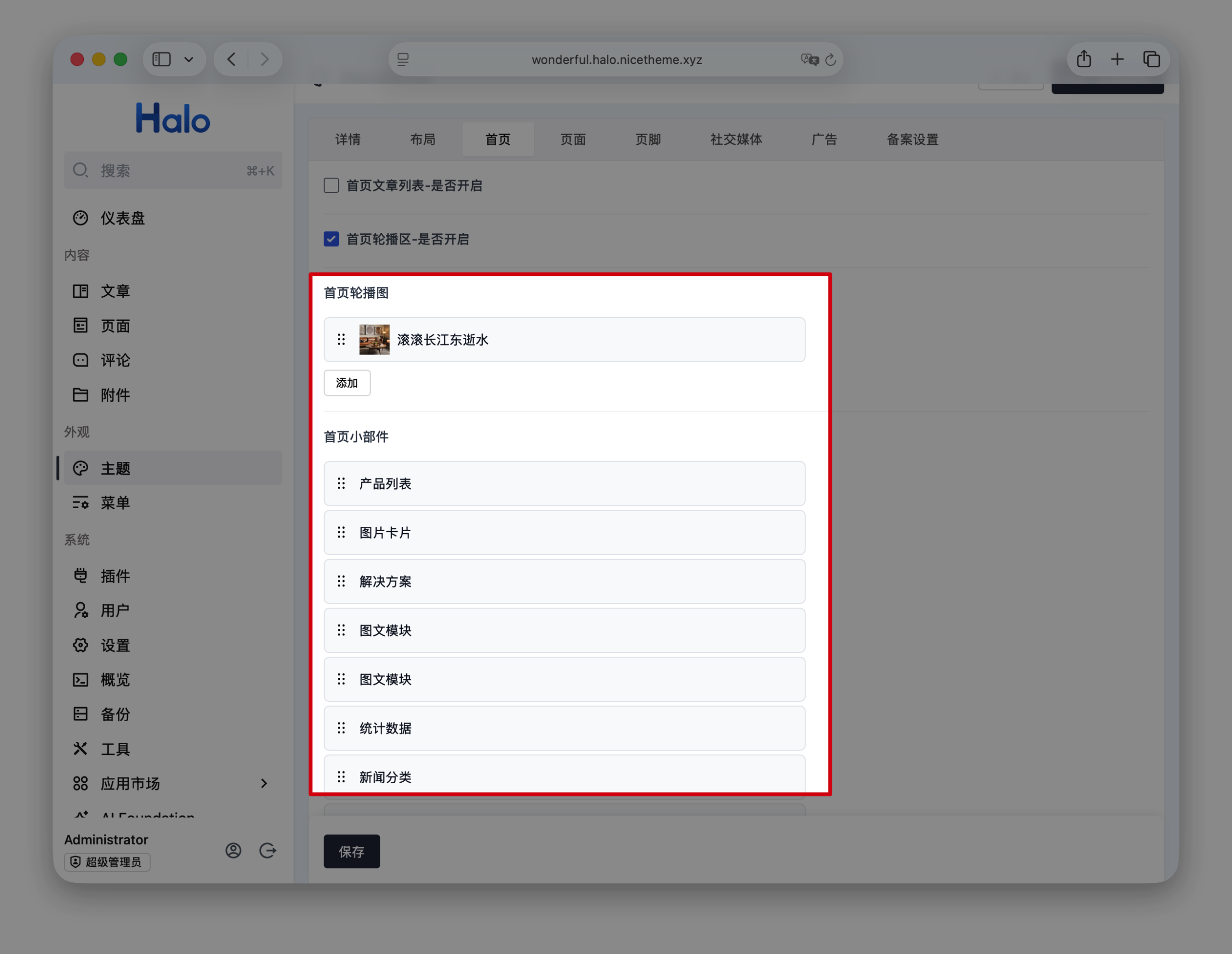
Task: Switch to the 页脚 tab
Action: pyautogui.click(x=648, y=139)
